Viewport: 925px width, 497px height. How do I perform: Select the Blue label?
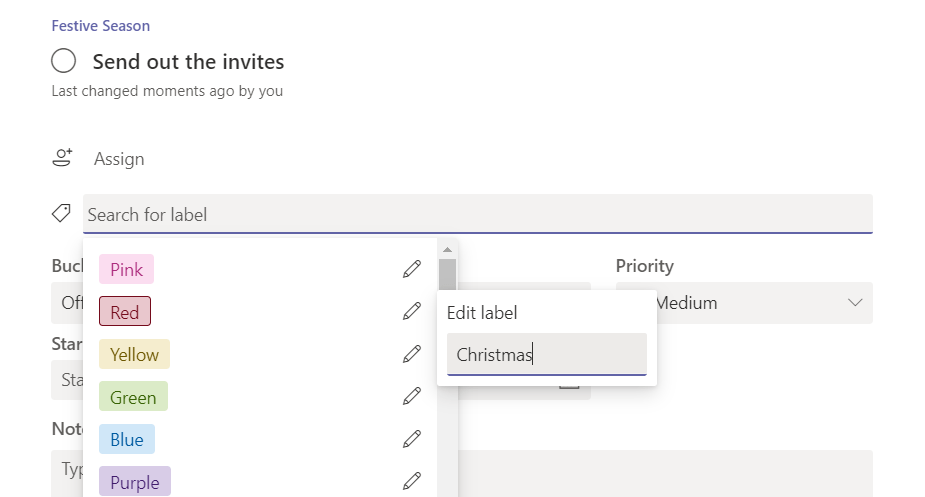point(127,440)
